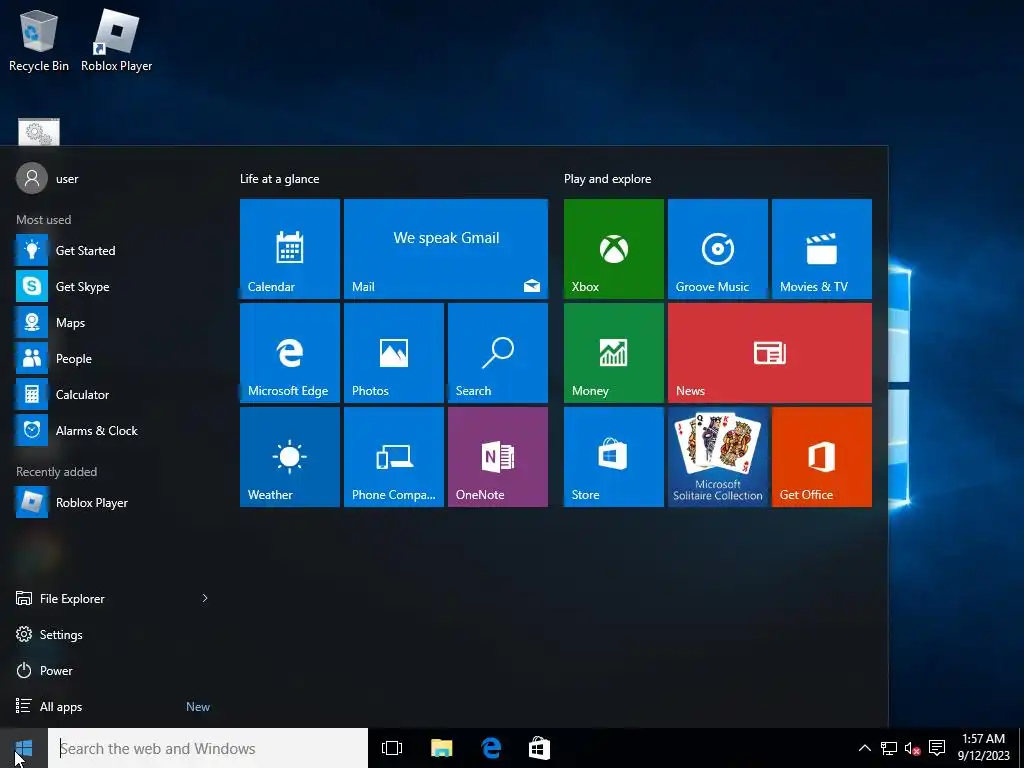Open the News tile
The height and width of the screenshot is (768, 1024).
coord(769,353)
